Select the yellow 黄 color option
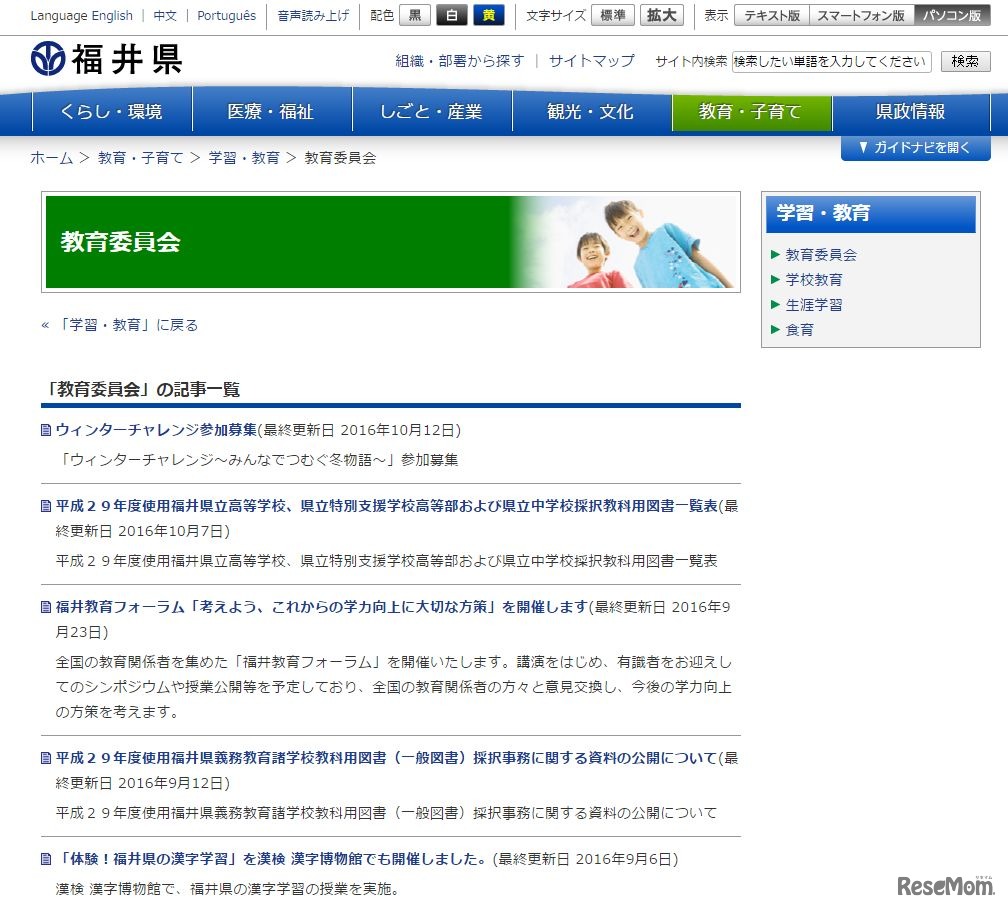Screen dimensions: 1008x909 tap(488, 15)
